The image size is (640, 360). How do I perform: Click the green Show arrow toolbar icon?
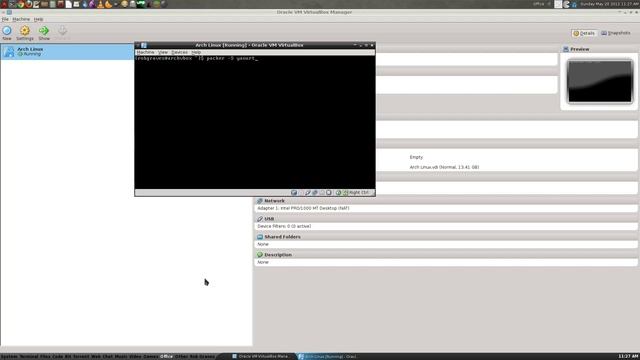click(44, 31)
